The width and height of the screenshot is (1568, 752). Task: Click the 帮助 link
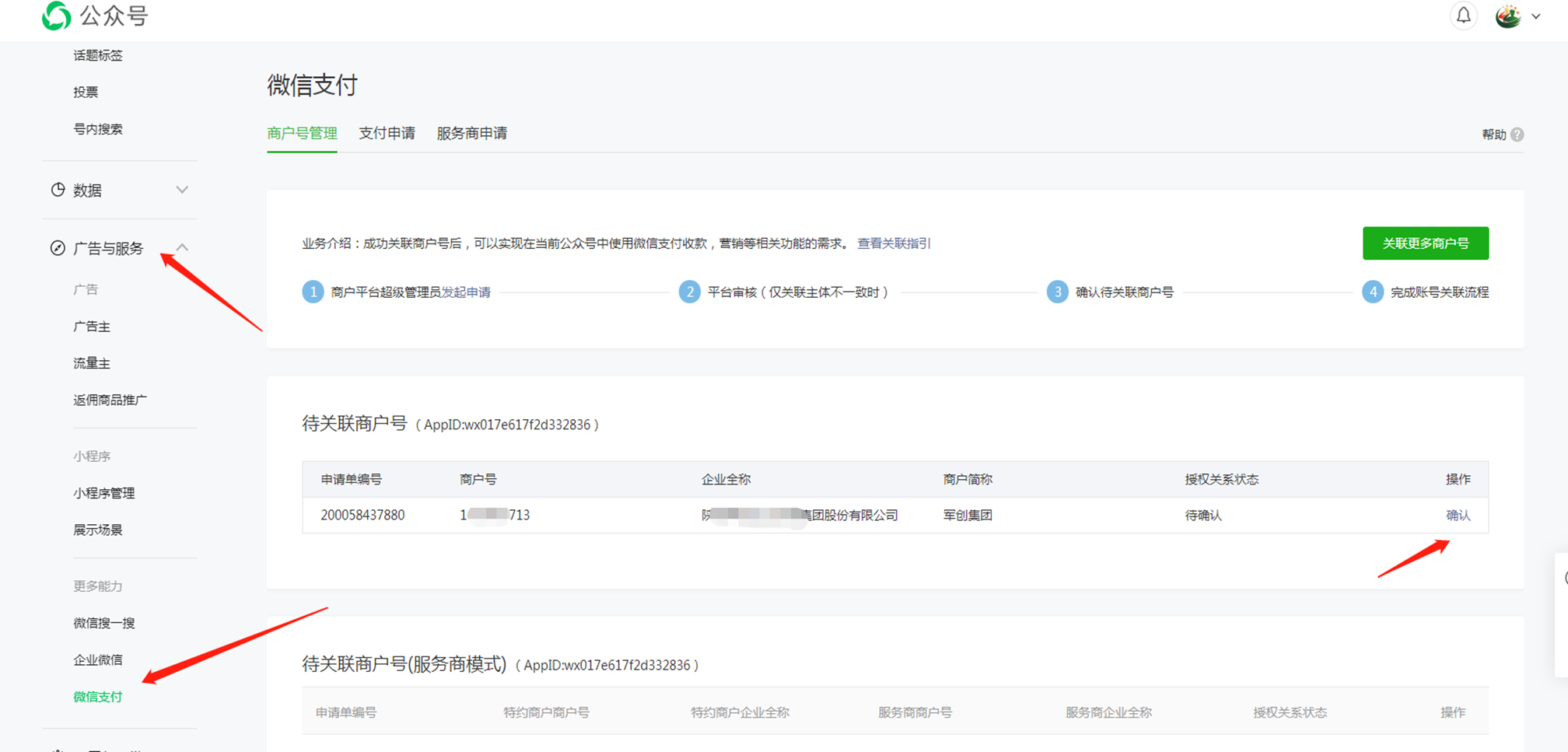click(1494, 135)
